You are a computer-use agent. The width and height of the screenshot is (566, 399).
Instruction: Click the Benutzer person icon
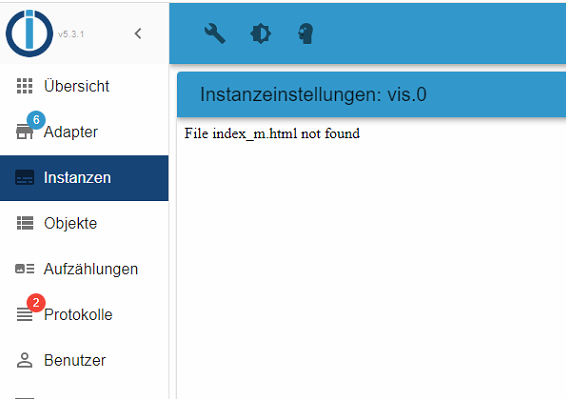(25, 360)
